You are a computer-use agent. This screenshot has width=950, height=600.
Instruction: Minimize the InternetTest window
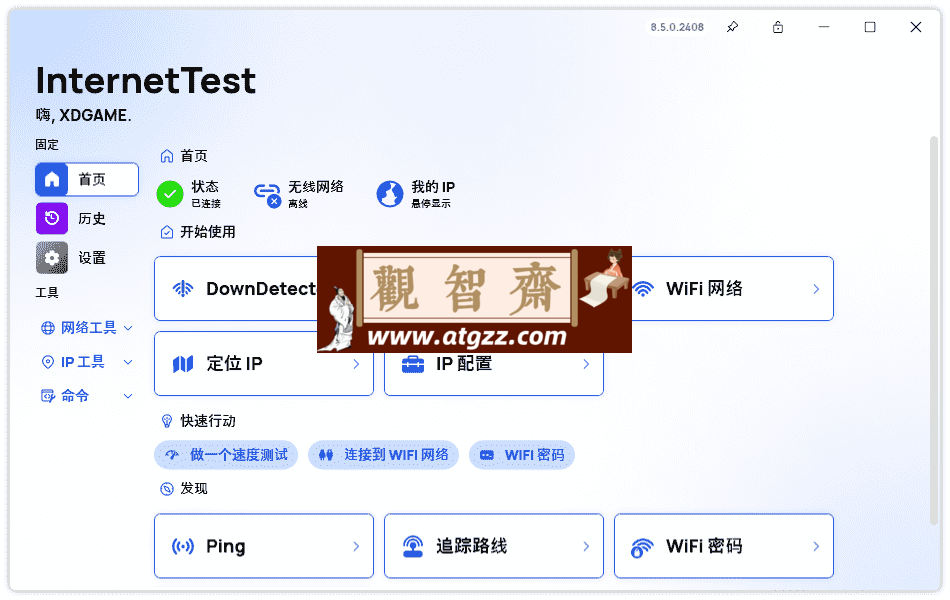point(824,27)
